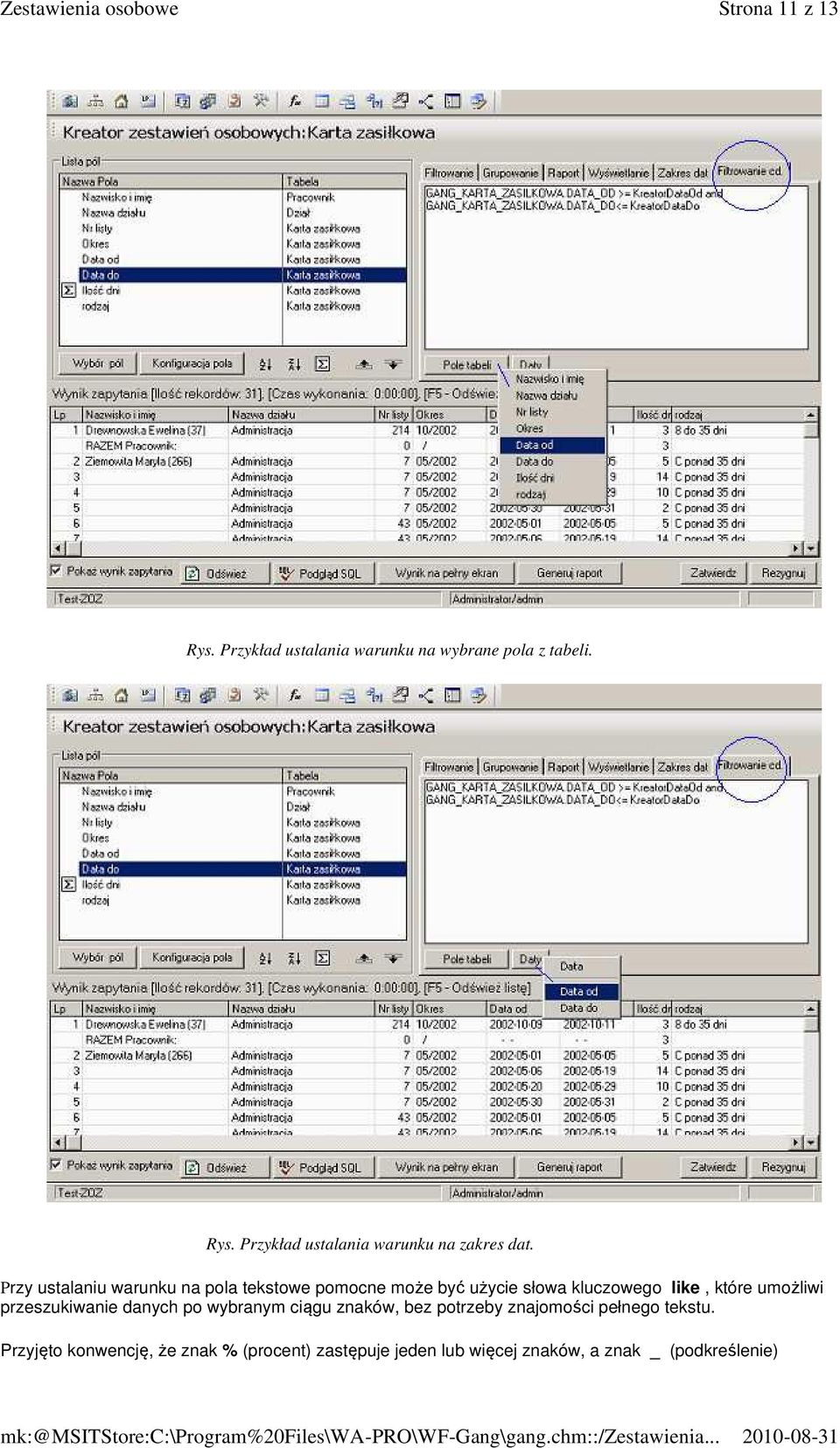Click sort ascending A-Z icon in lower screenshot

pos(266,958)
